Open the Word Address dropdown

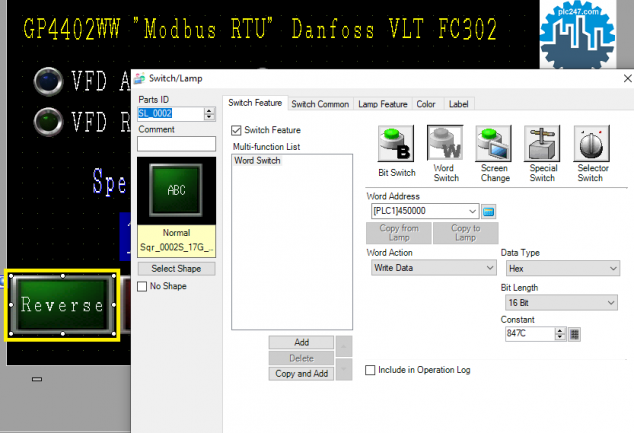click(472, 211)
